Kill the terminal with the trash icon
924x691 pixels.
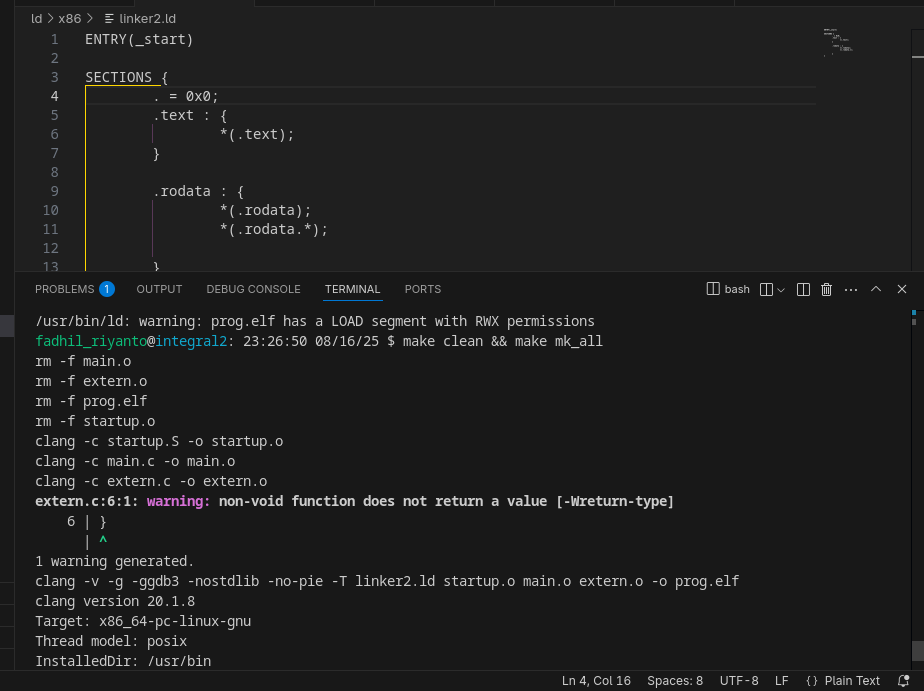pyautogui.click(x=826, y=289)
